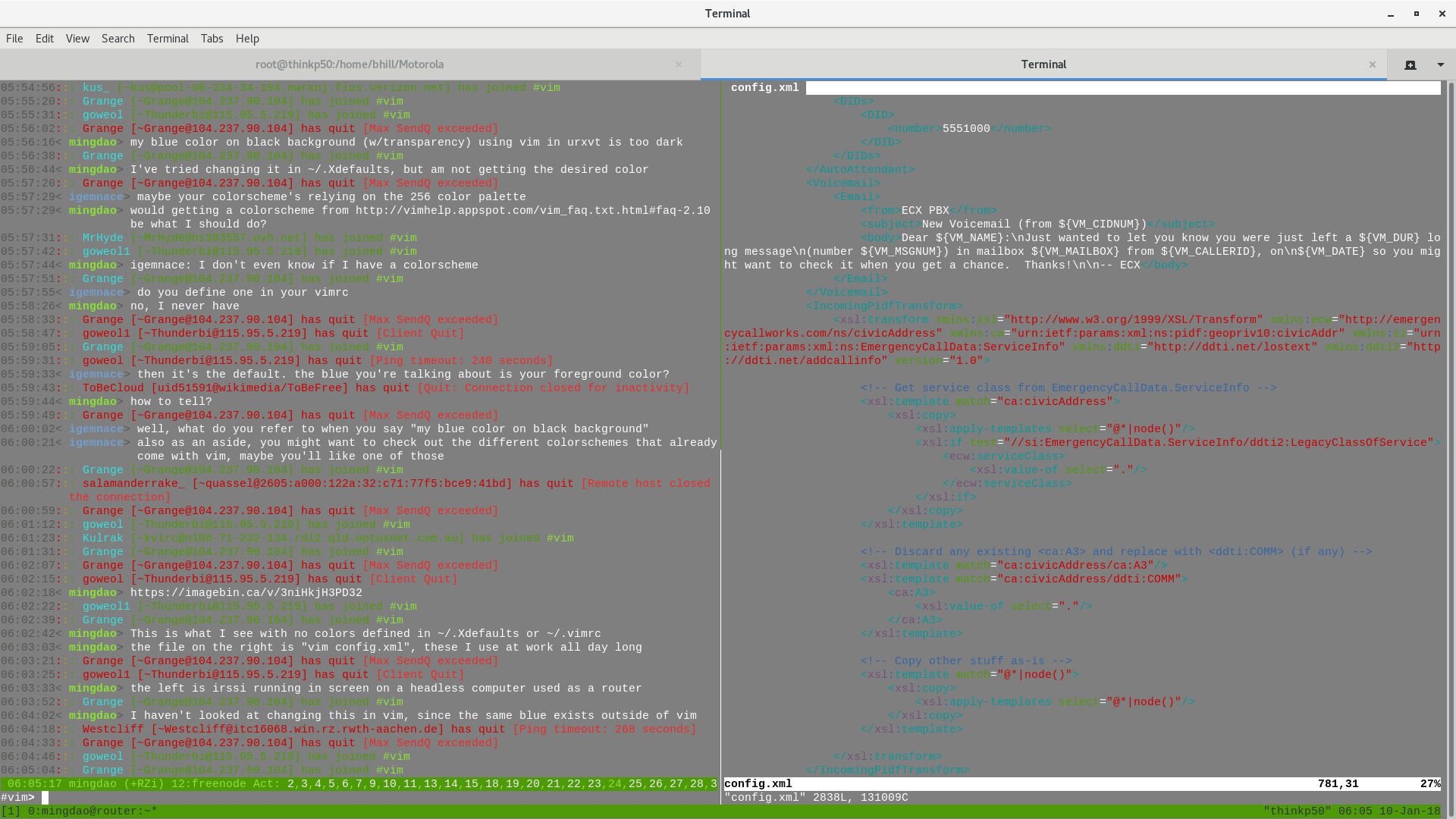Close the root@thinkp50 Motorola tab
The image size is (1456, 819).
point(679,64)
